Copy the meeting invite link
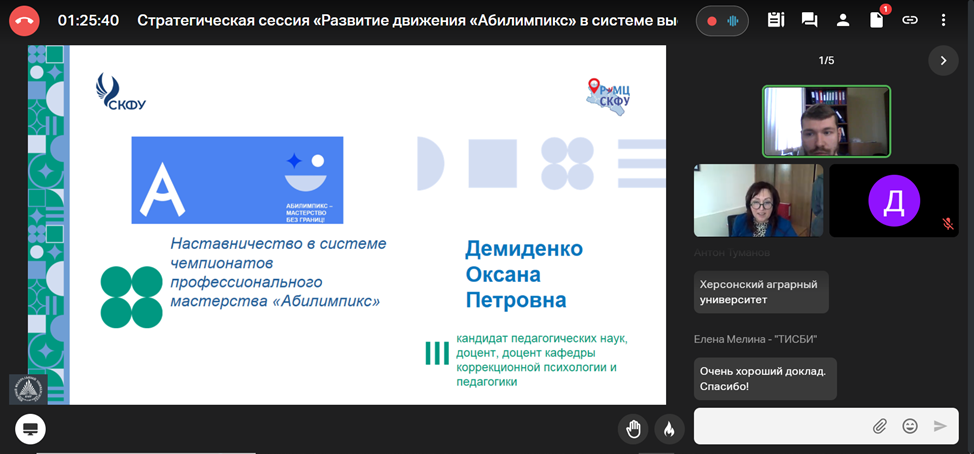This screenshot has height=454, width=974. click(910, 20)
